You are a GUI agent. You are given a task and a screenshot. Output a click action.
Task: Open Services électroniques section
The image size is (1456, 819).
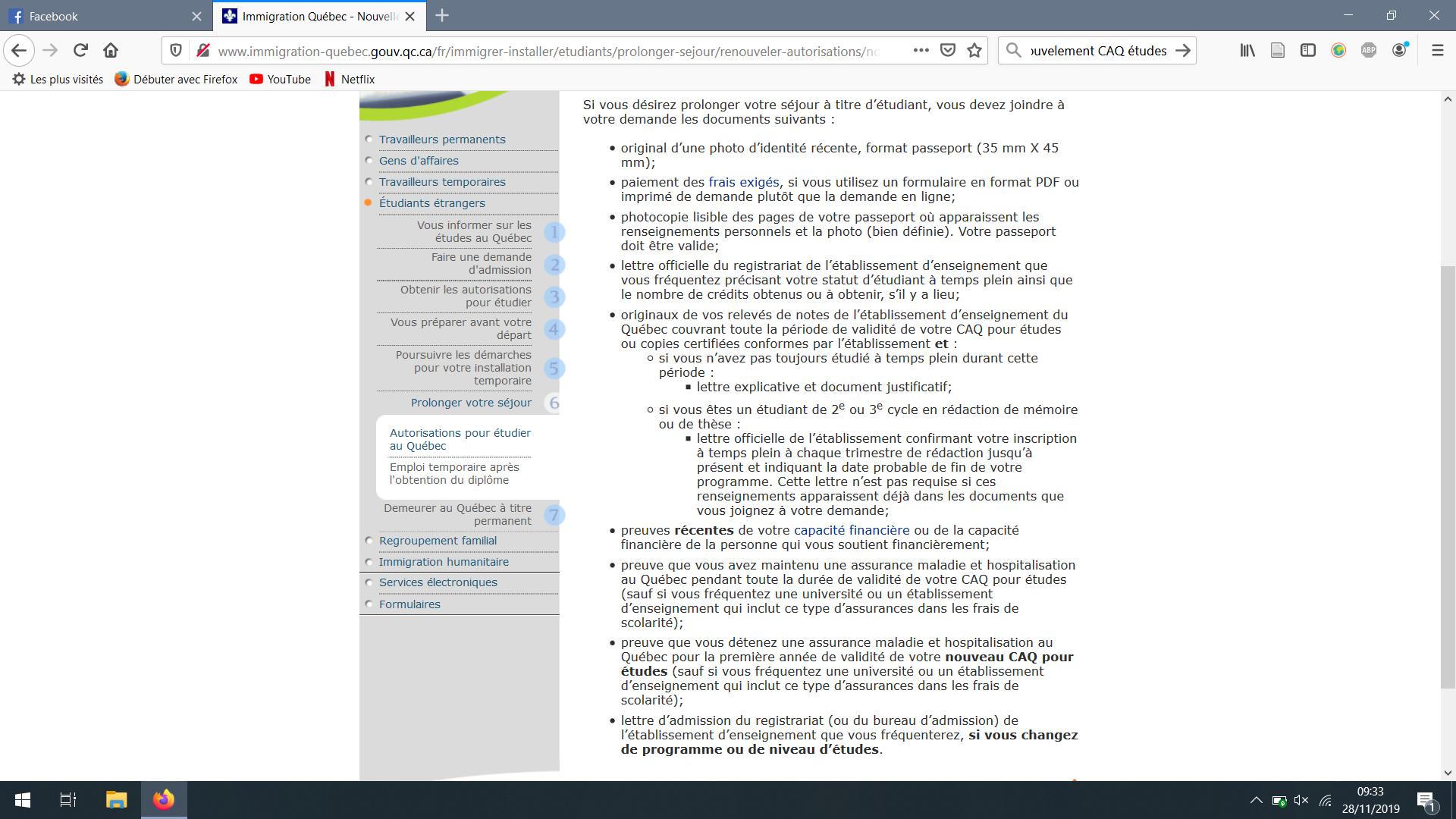point(438,582)
